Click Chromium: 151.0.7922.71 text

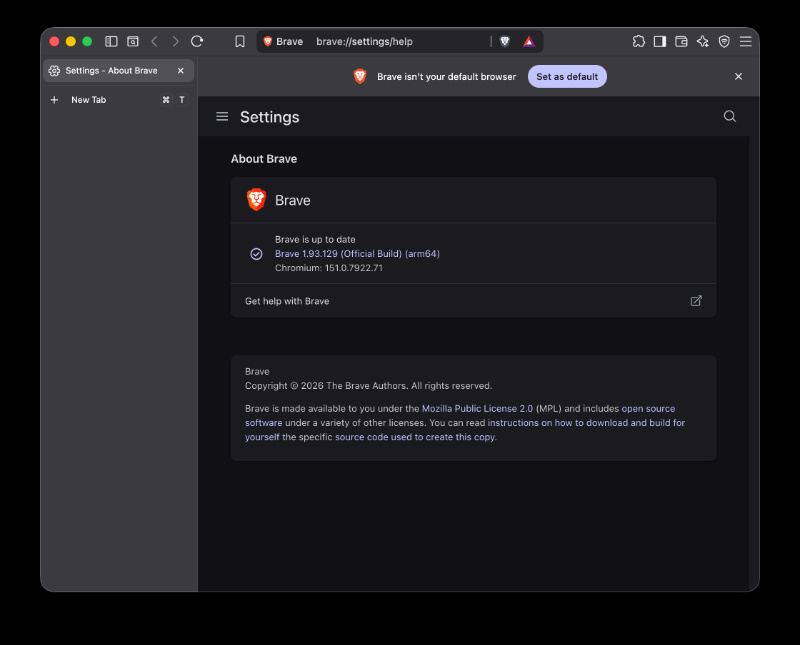pyautogui.click(x=329, y=268)
